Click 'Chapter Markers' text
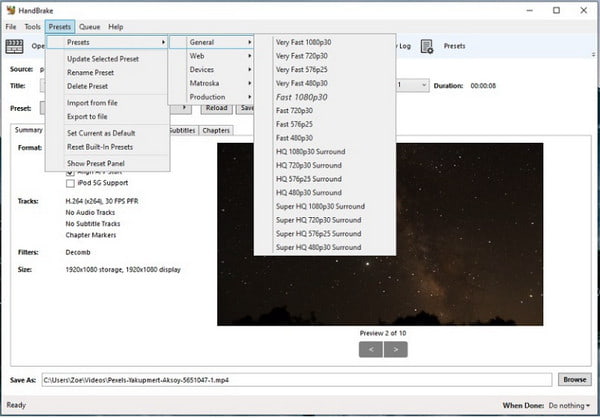600x418 pixels. [x=91, y=235]
